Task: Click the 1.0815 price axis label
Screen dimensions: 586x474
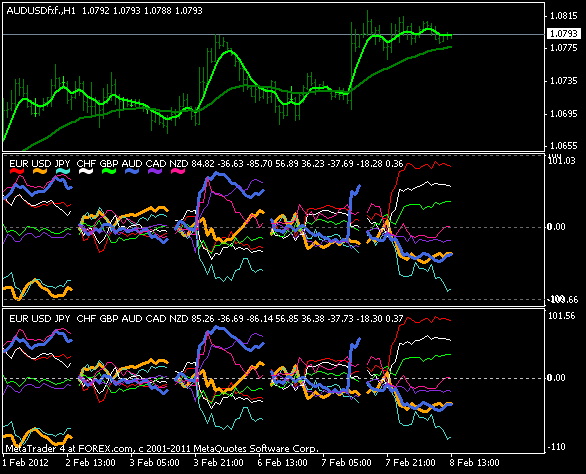Action: (564, 16)
